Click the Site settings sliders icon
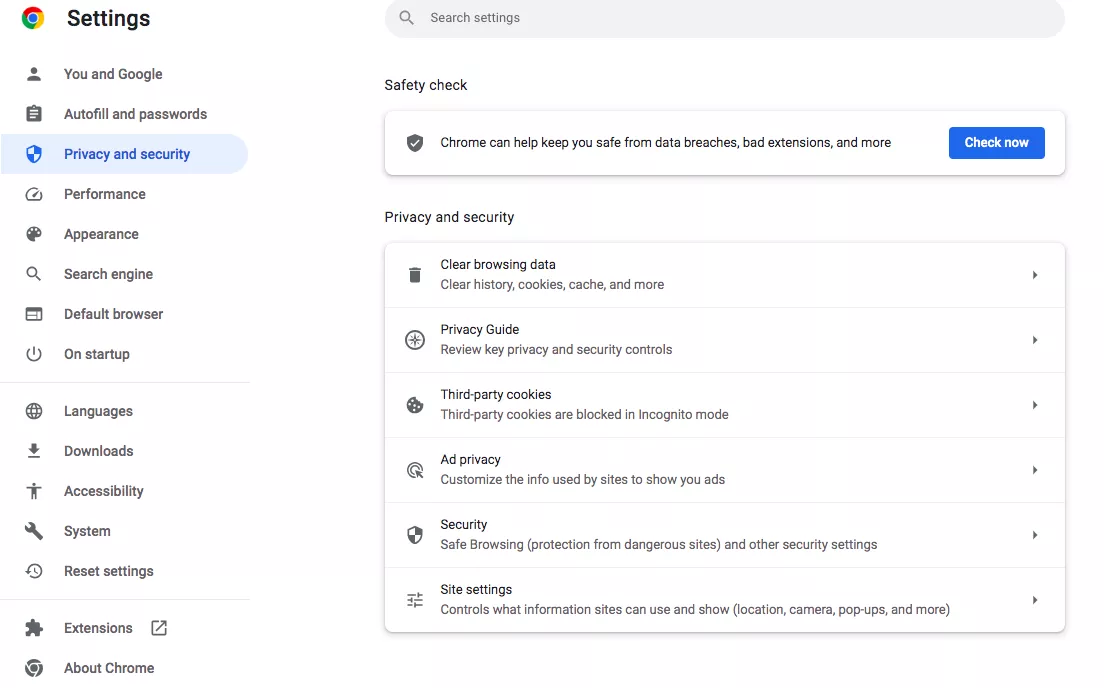Viewport: 1104px width, 688px height. (x=415, y=600)
